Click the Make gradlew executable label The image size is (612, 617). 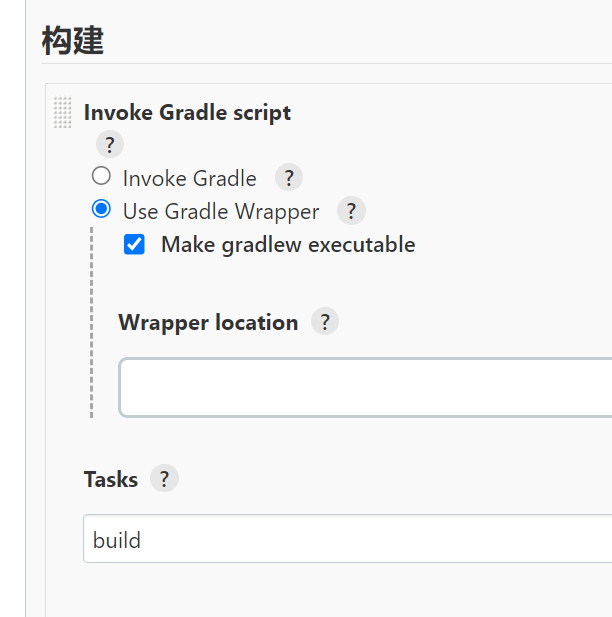coord(288,244)
